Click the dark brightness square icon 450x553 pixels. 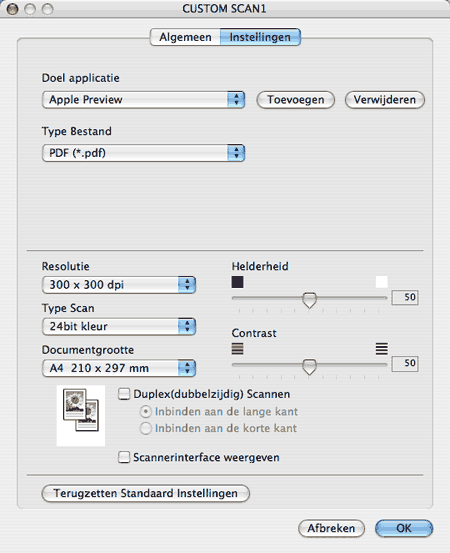tap(237, 282)
